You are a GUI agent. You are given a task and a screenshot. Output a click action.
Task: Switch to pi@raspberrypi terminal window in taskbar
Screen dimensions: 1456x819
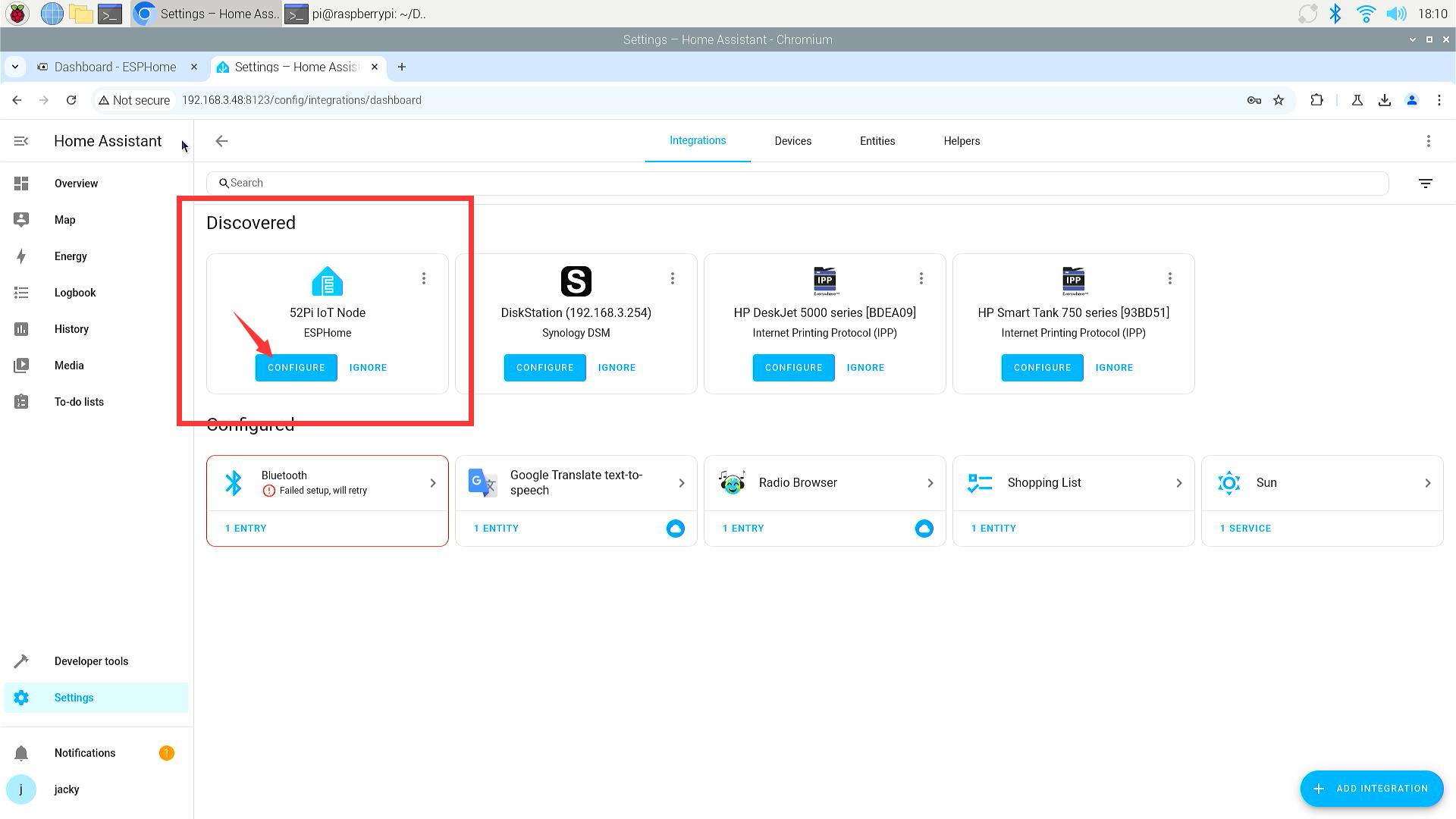(x=356, y=14)
